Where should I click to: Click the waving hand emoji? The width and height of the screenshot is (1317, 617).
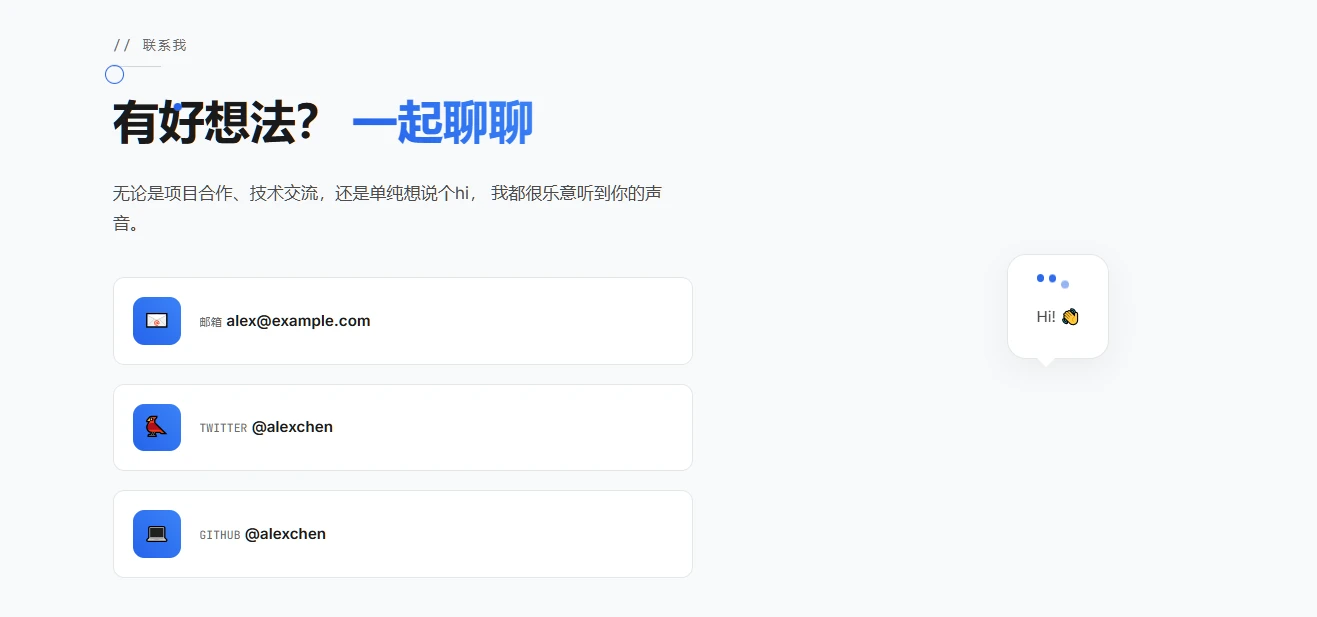pyautogui.click(x=1070, y=317)
